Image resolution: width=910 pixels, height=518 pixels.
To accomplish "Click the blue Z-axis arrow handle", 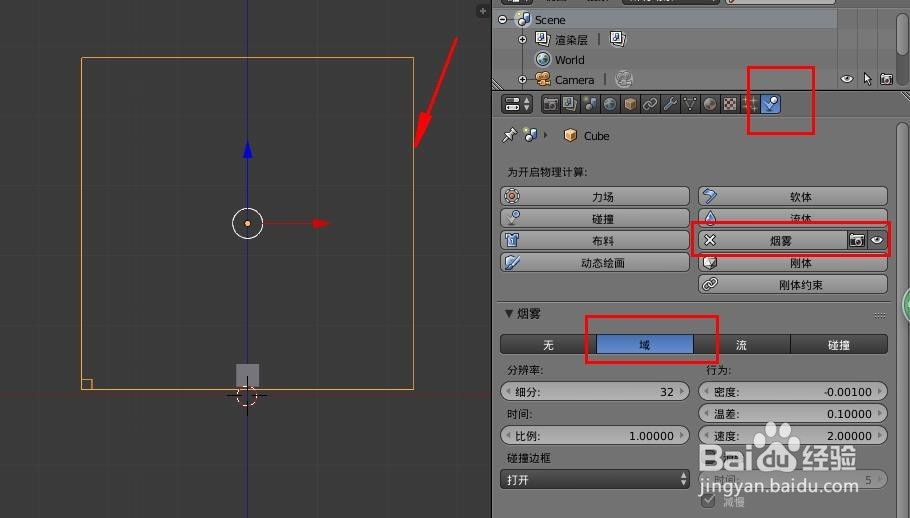I will 248,150.
